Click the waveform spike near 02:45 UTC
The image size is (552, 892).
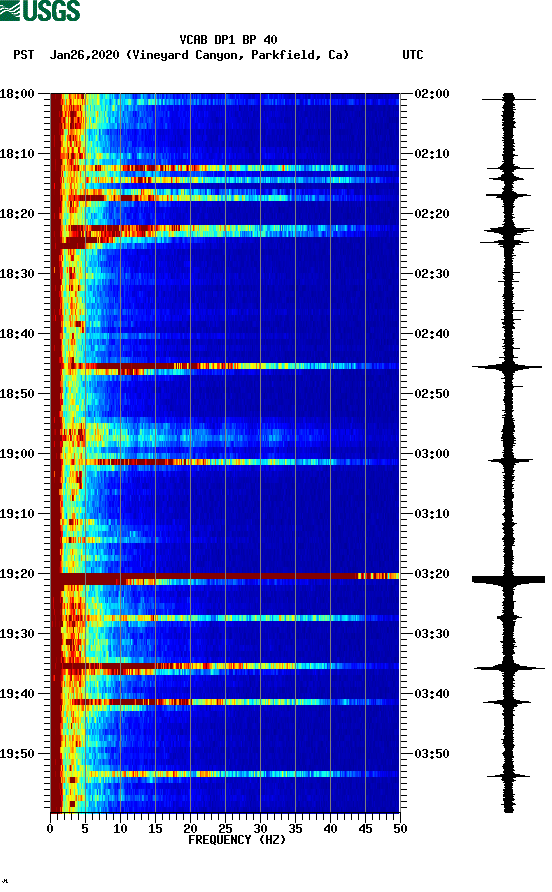[x=507, y=367]
